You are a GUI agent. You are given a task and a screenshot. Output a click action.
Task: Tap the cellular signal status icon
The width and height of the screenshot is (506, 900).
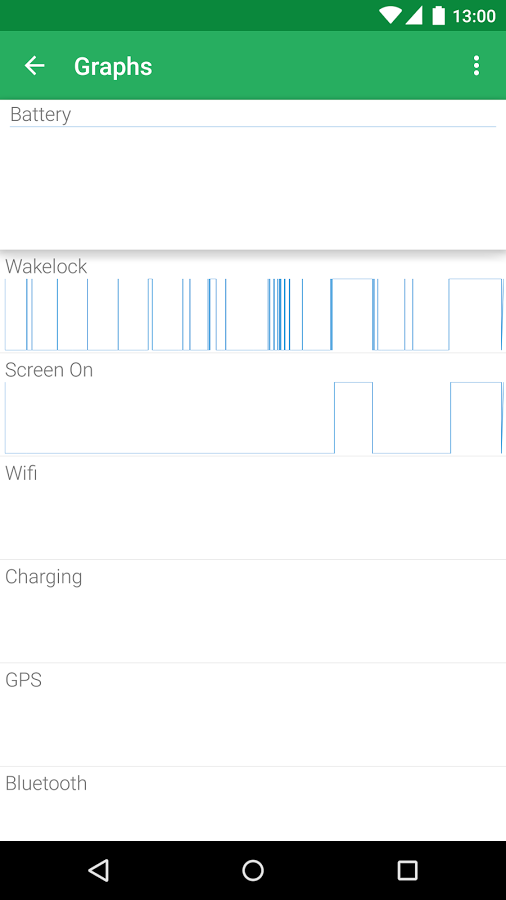pos(414,15)
